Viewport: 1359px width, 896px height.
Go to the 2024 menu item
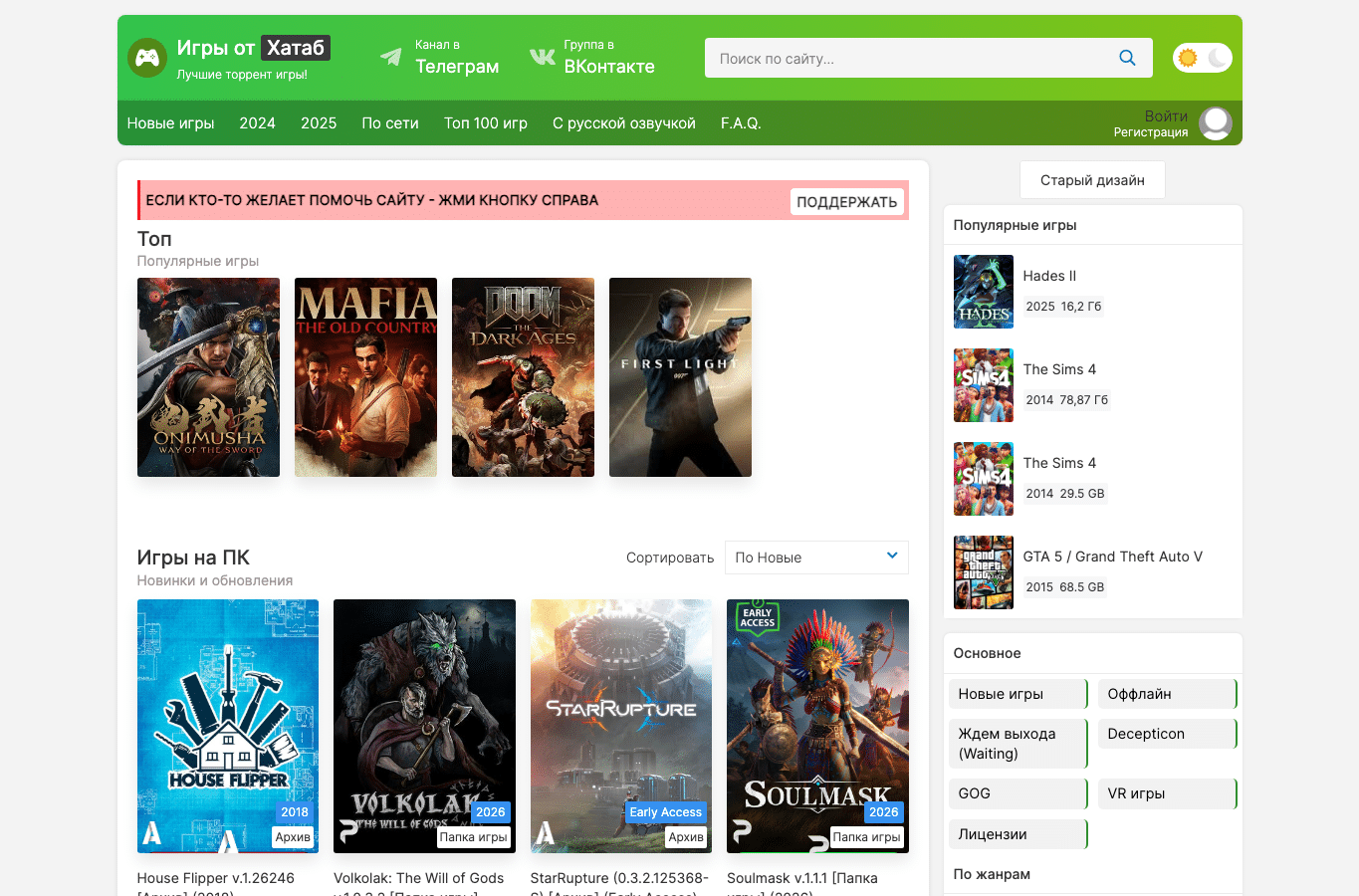point(257,123)
